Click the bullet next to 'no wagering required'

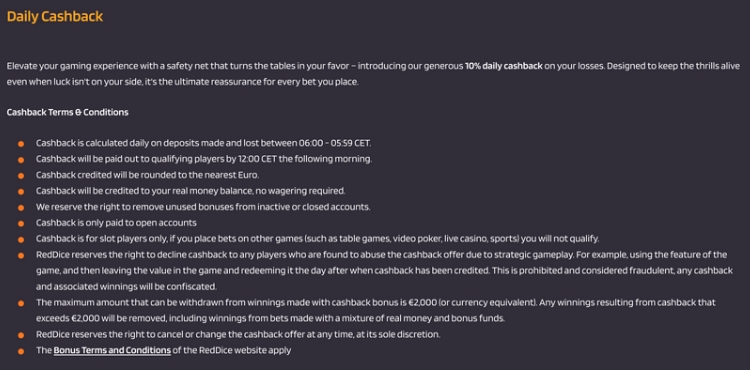pyautogui.click(x=21, y=192)
